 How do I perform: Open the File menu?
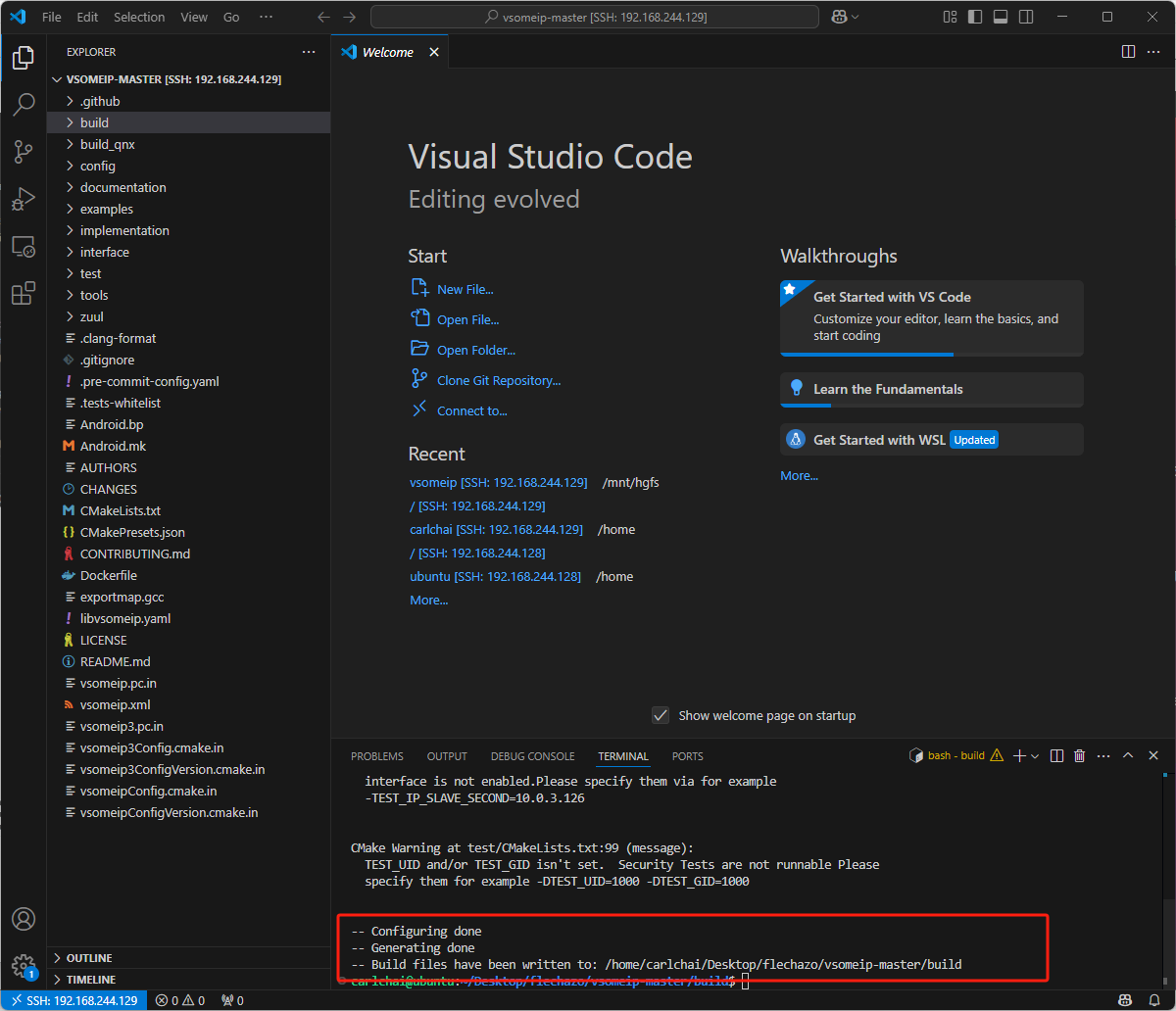52,17
